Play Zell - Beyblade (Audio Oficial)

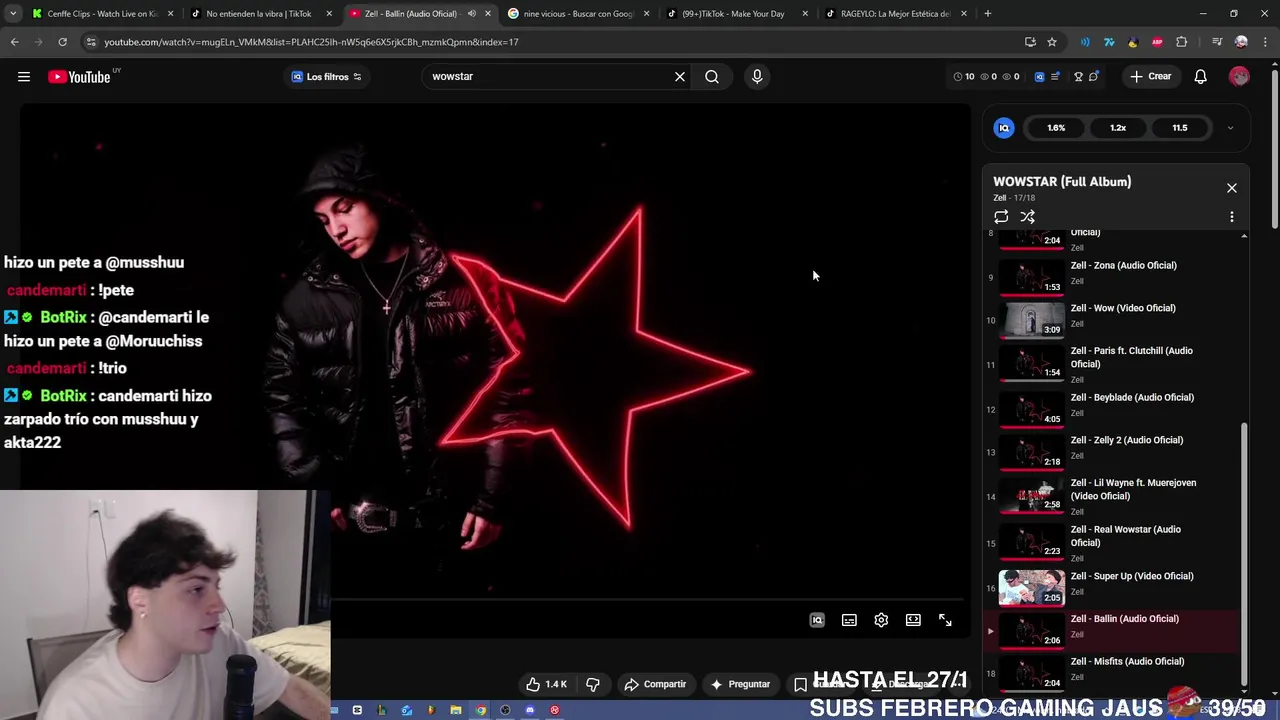pyautogui.click(x=1132, y=398)
